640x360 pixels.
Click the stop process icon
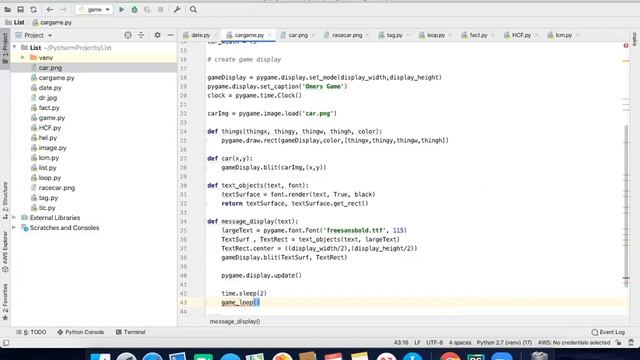tap(160, 9)
